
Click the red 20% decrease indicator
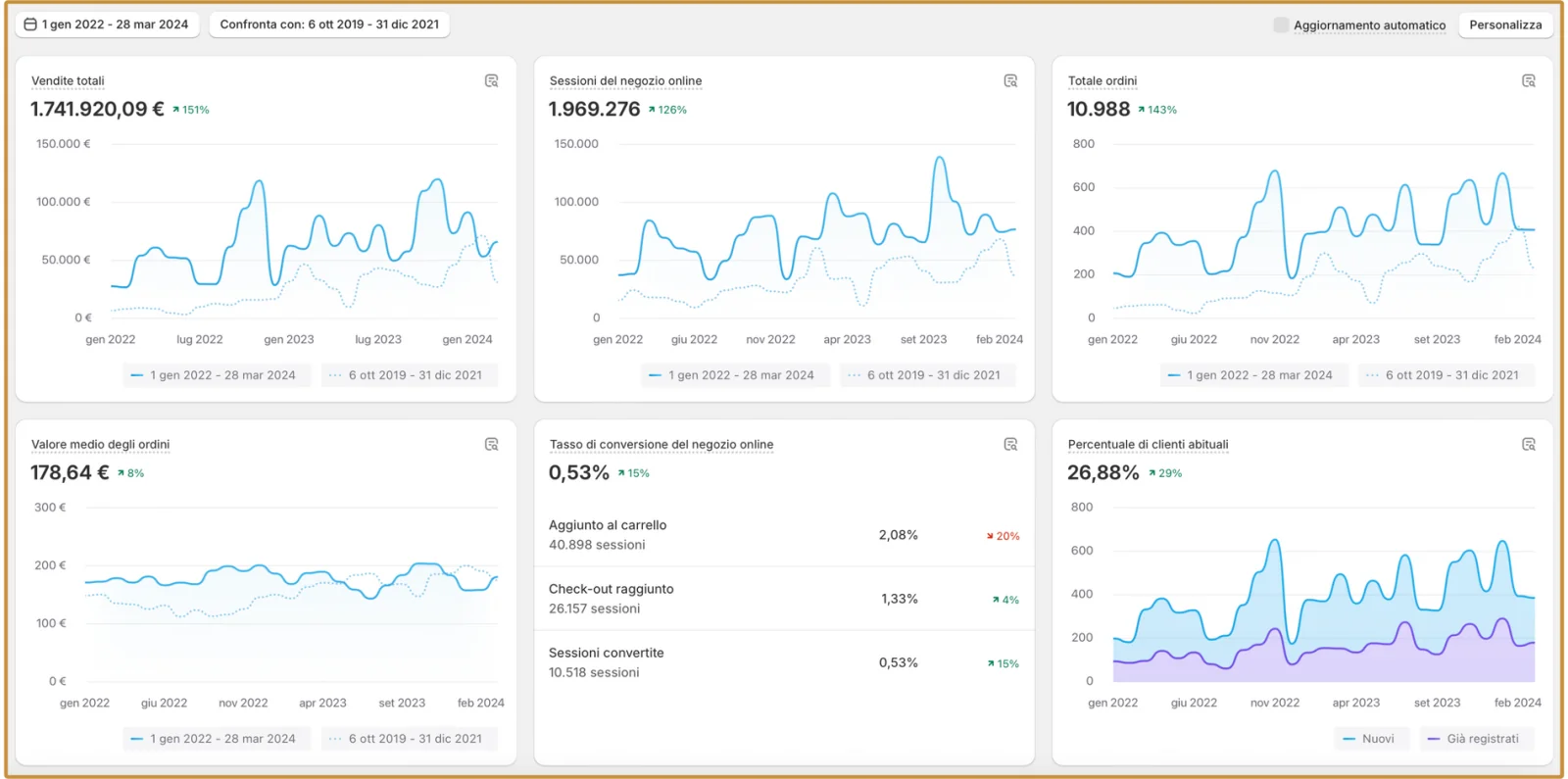coord(1003,536)
